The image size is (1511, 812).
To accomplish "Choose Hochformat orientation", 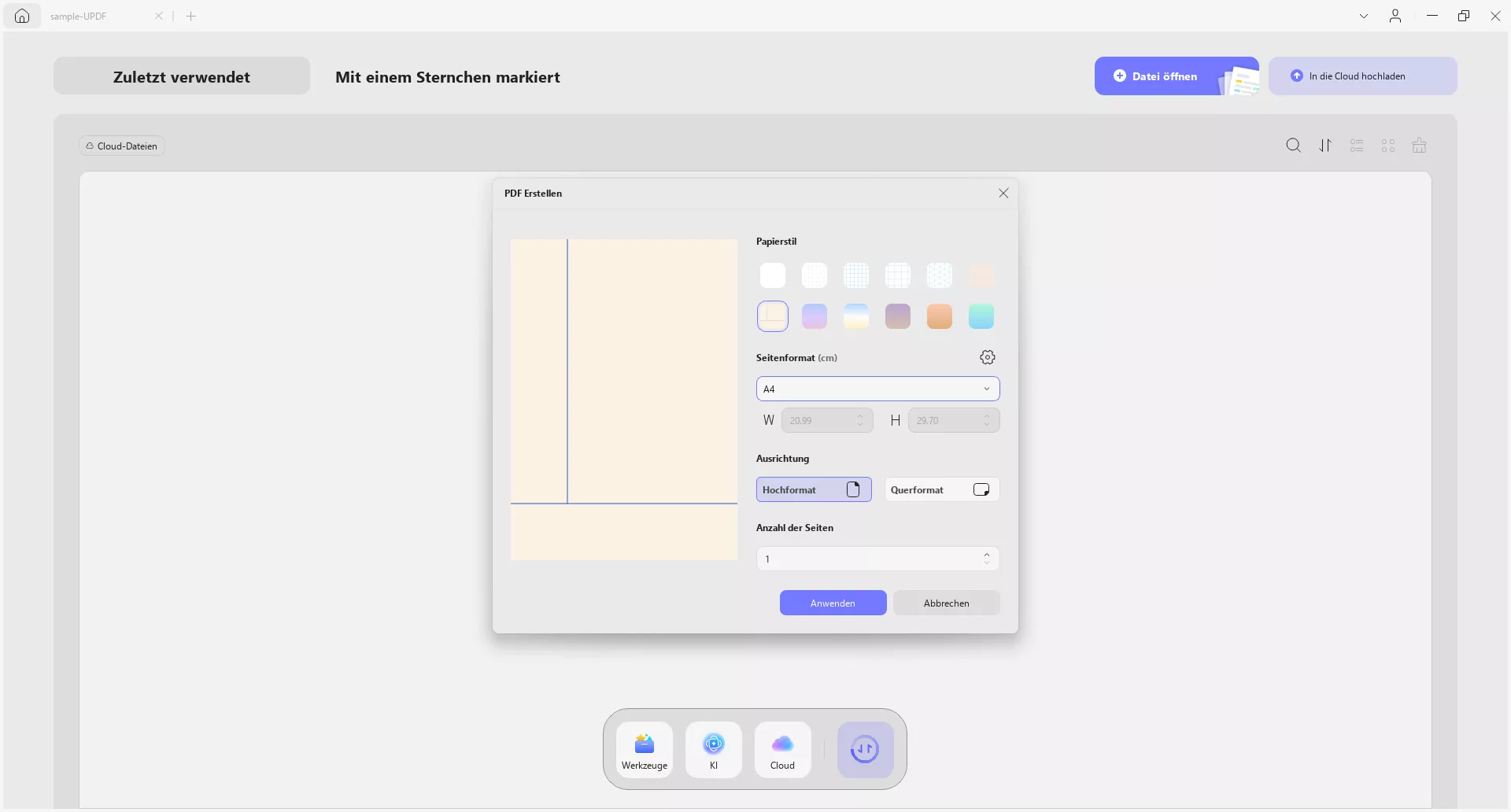I will pos(814,489).
